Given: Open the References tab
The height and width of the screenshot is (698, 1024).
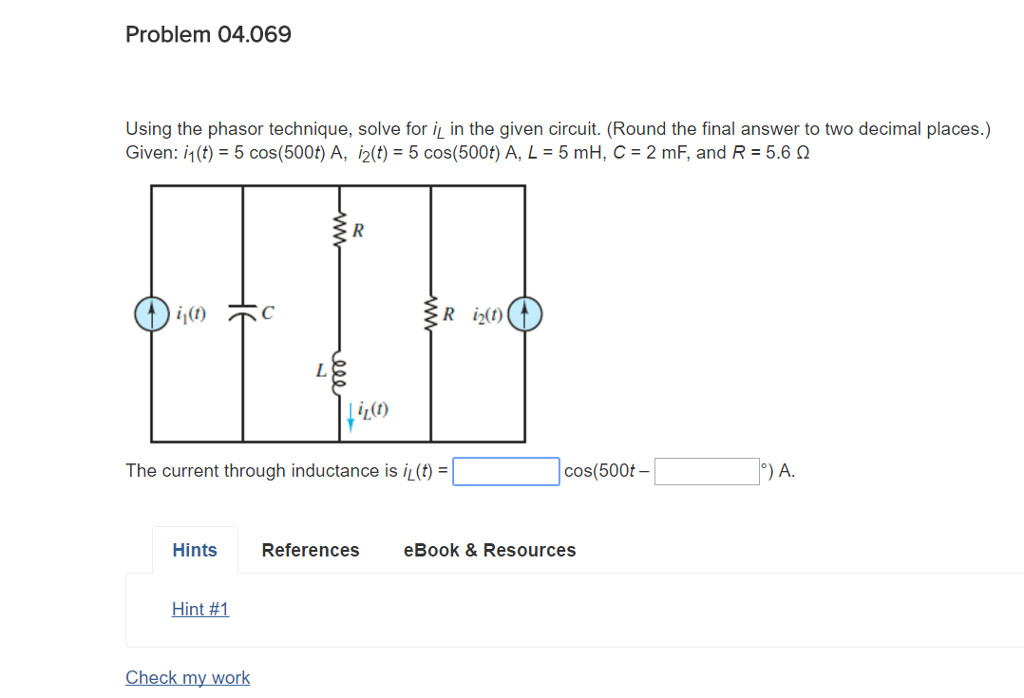Looking at the screenshot, I should coord(310,549).
